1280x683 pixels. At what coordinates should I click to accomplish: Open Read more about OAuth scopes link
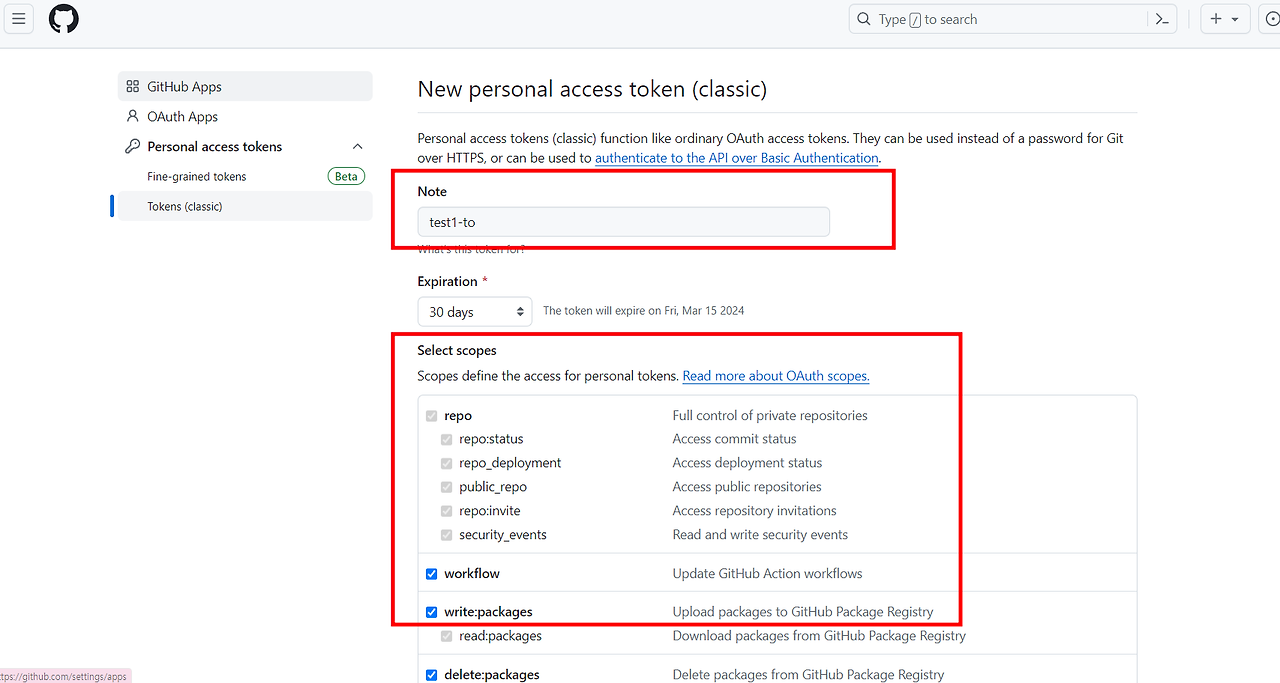[x=776, y=376]
